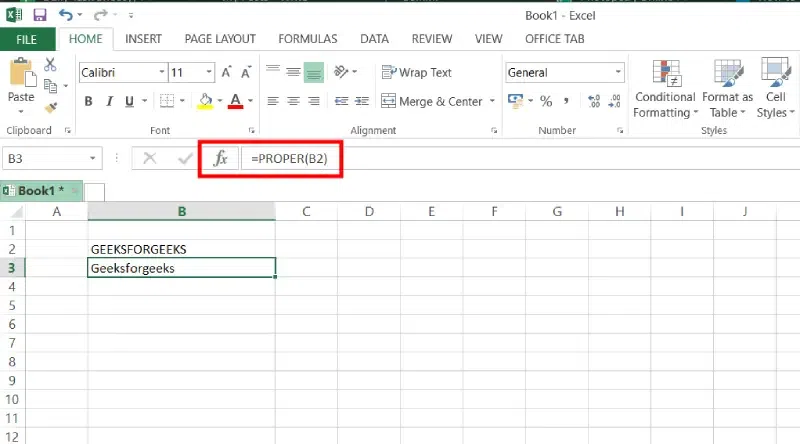Click the Select All corner triangle
The image size is (800, 444).
pyautogui.click(x=16, y=212)
